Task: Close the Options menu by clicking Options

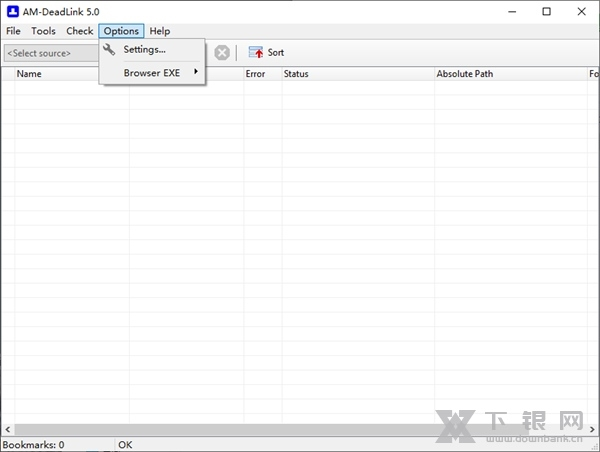Action: point(121,31)
